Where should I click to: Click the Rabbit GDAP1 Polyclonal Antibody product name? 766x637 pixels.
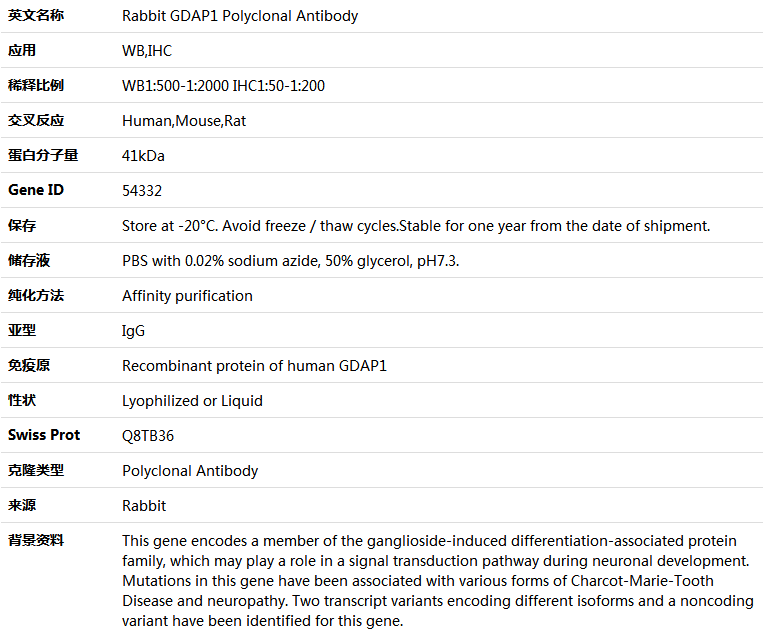(240, 16)
